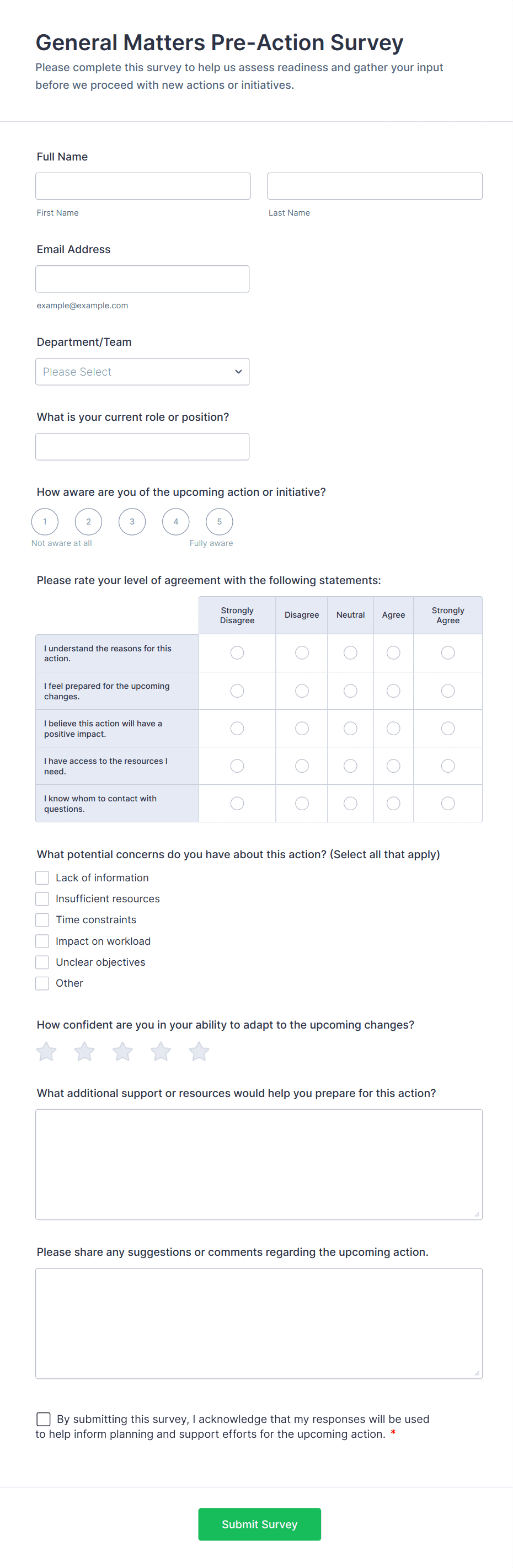The width and height of the screenshot is (513, 1568).
Task: Check the Lack of information concern
Action: click(42, 877)
